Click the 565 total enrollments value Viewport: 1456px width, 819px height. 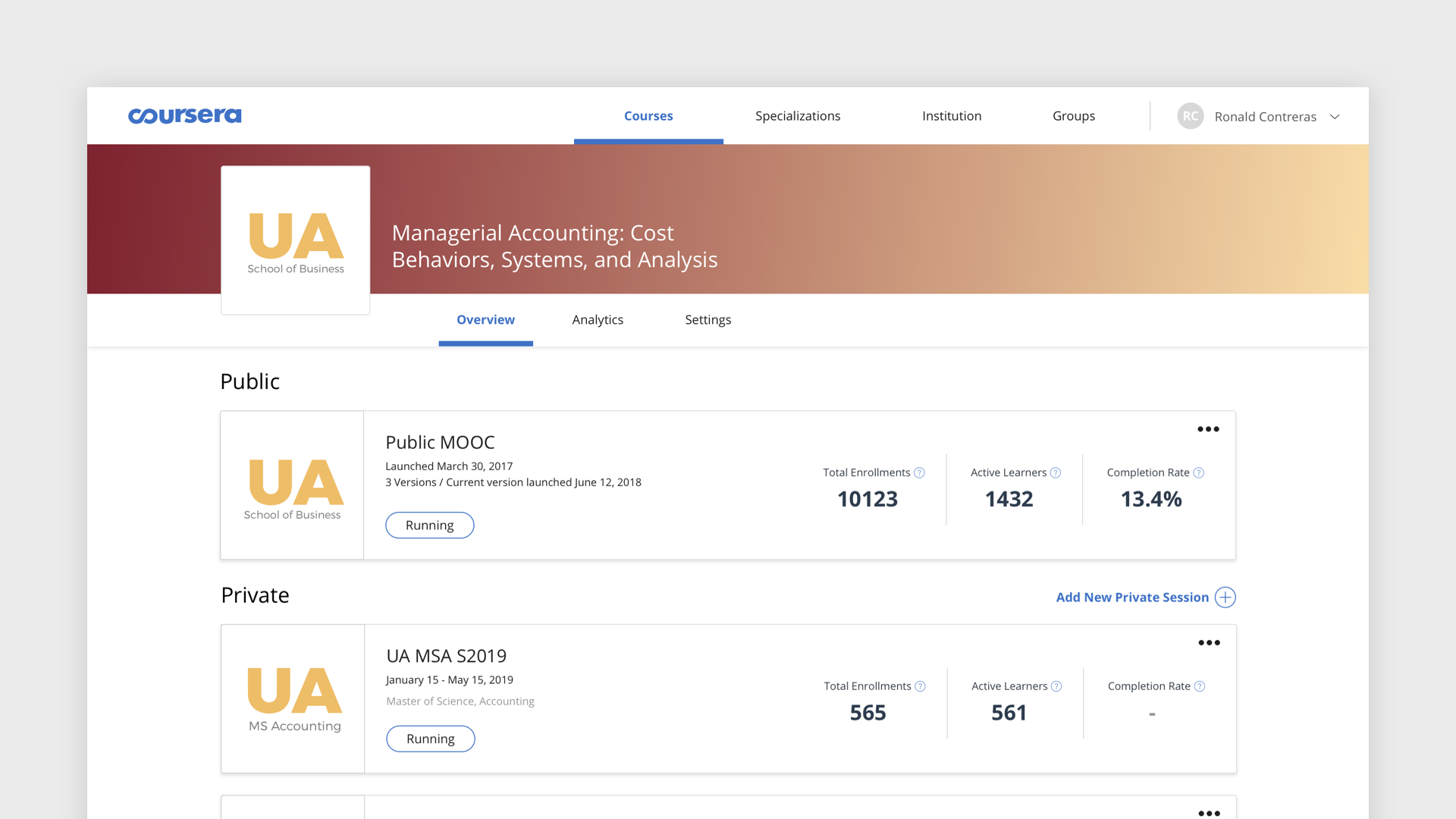click(x=868, y=713)
